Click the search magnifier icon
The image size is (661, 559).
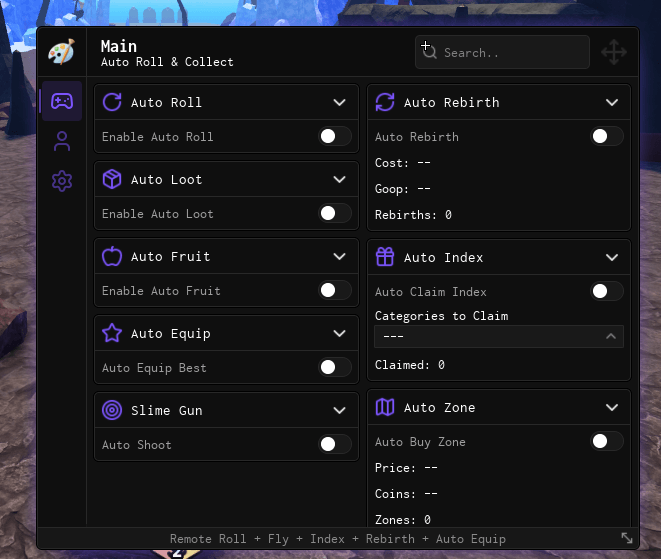point(429,52)
